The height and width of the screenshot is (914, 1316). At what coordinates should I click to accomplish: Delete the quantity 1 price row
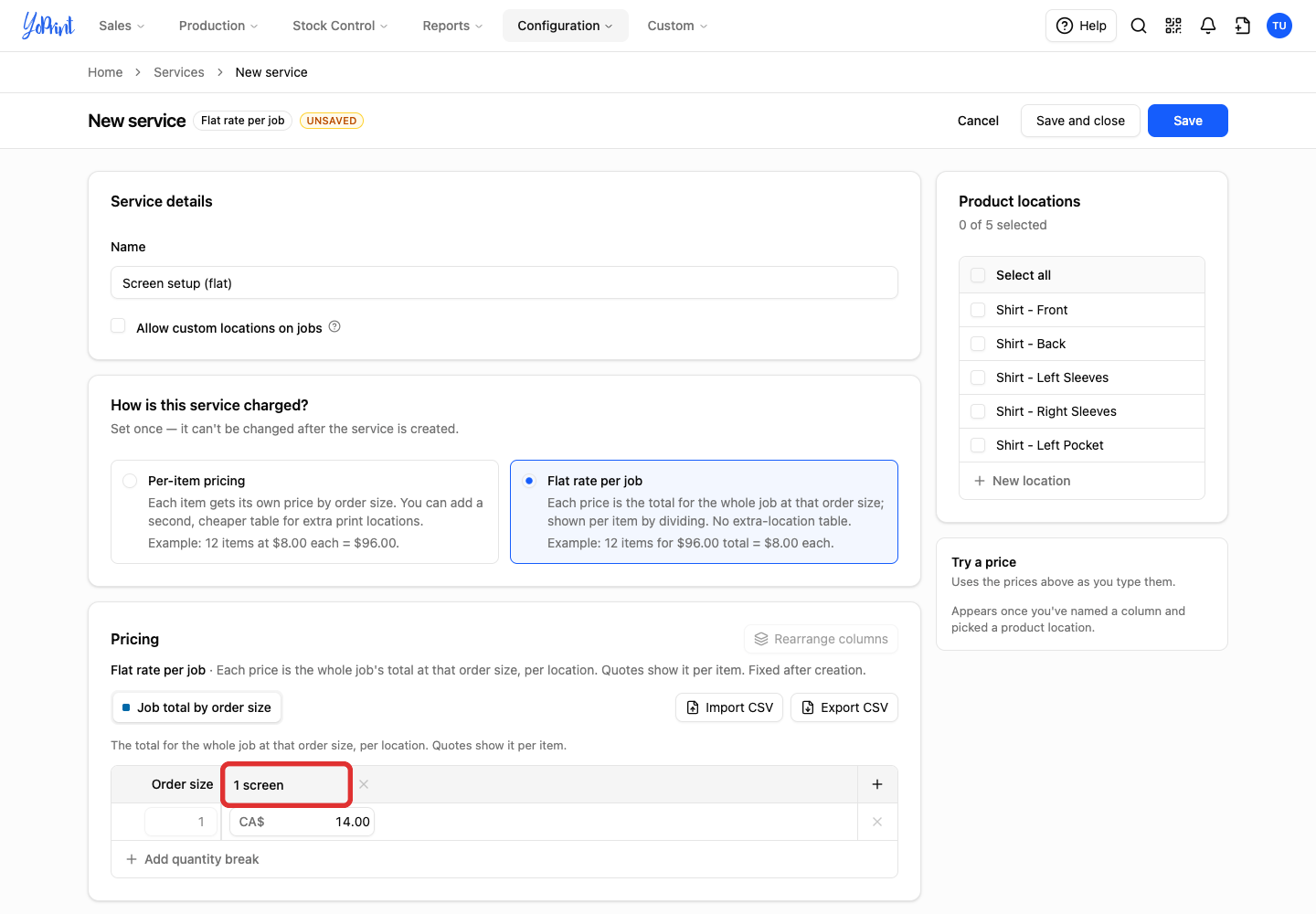coord(877,822)
